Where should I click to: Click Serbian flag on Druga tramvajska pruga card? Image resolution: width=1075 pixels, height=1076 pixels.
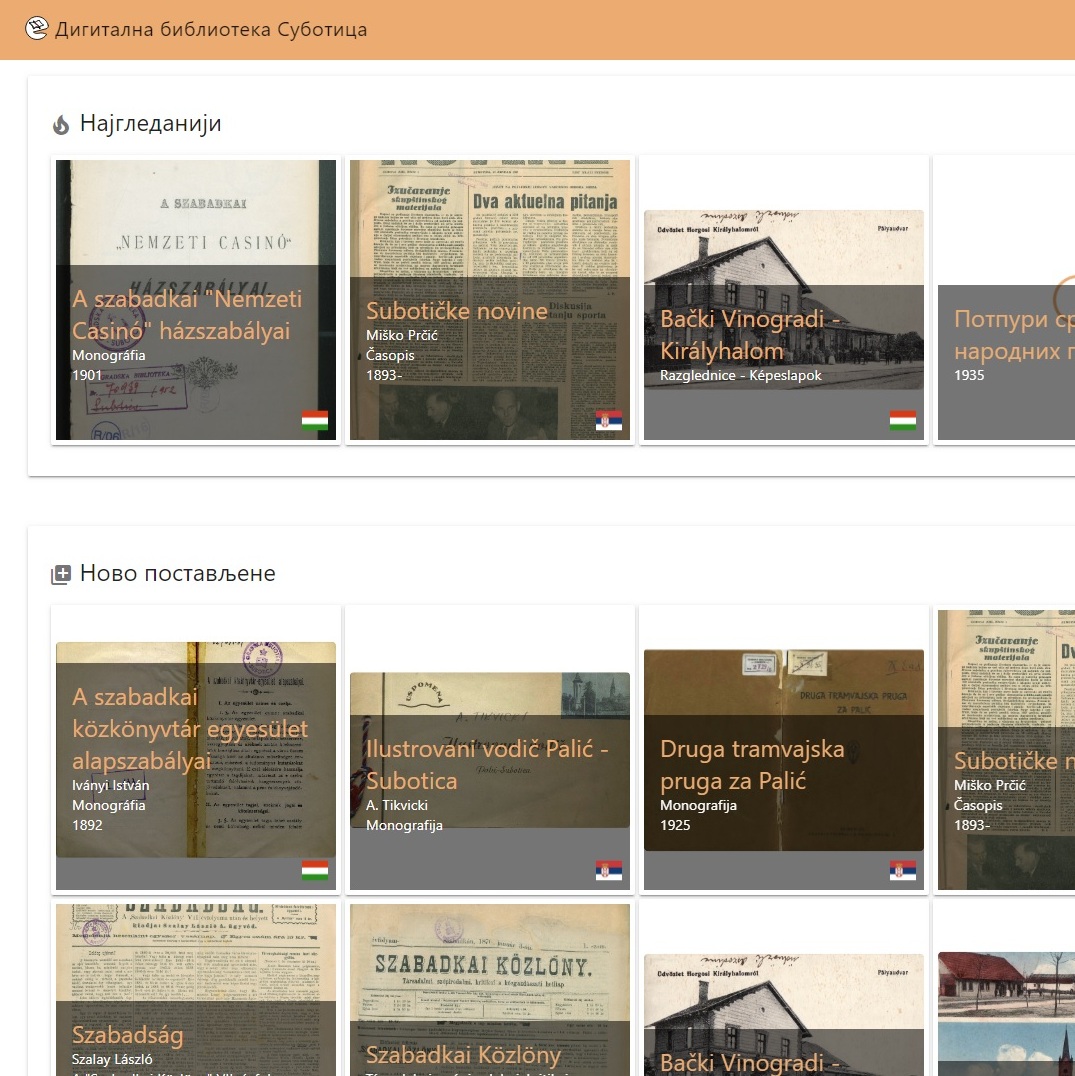[903, 870]
